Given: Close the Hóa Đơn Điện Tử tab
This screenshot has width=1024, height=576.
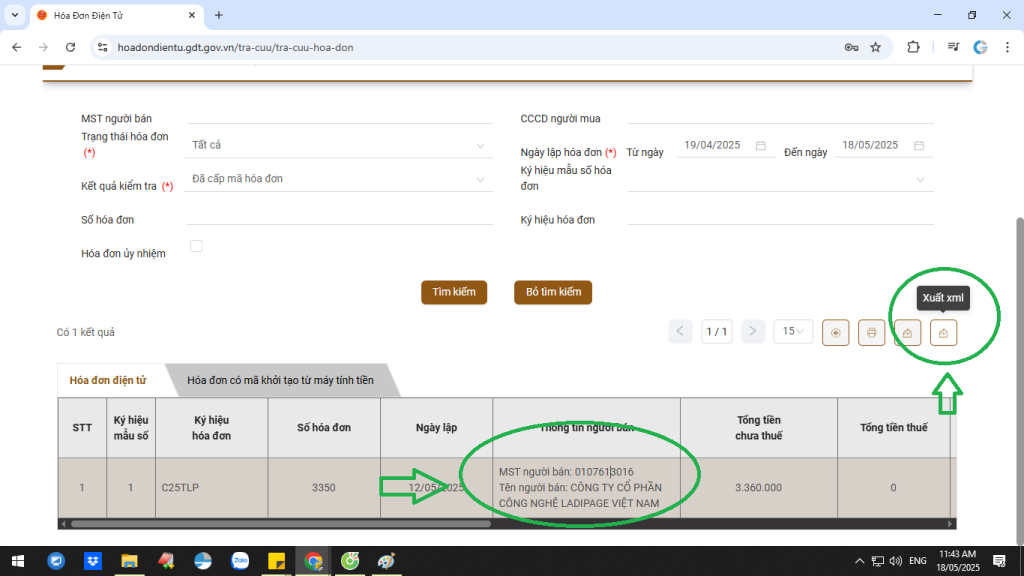Looking at the screenshot, I should [192, 15].
